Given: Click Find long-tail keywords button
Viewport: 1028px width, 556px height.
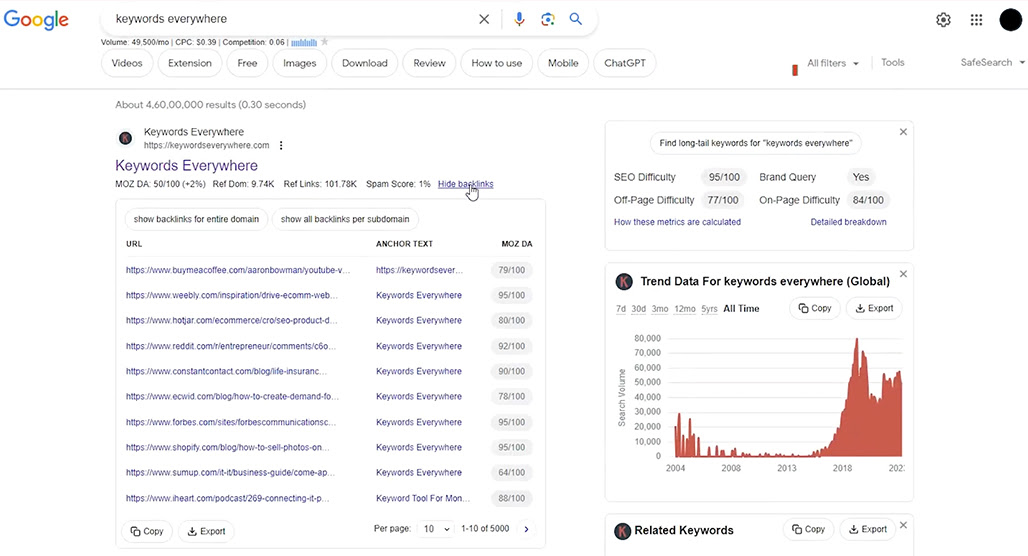Looking at the screenshot, I should click(755, 143).
